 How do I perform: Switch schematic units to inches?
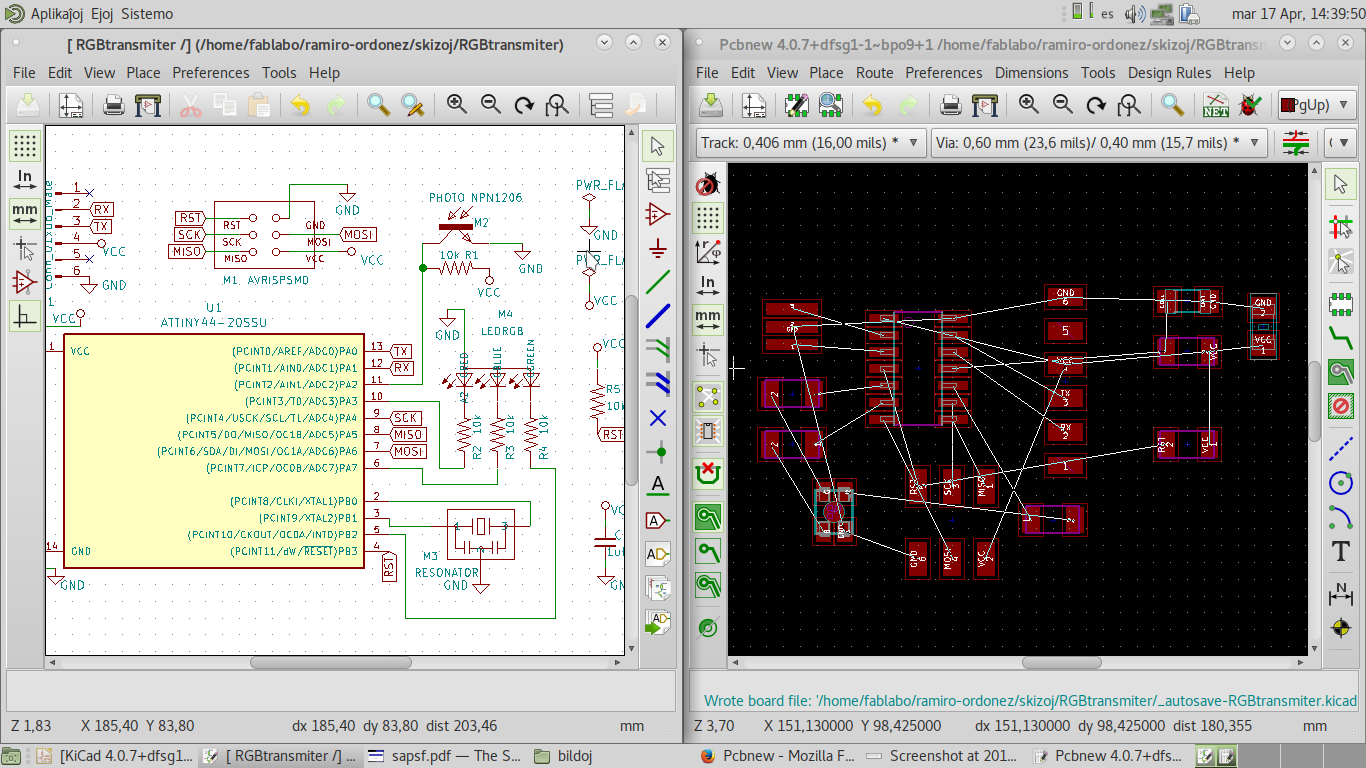coord(25,180)
